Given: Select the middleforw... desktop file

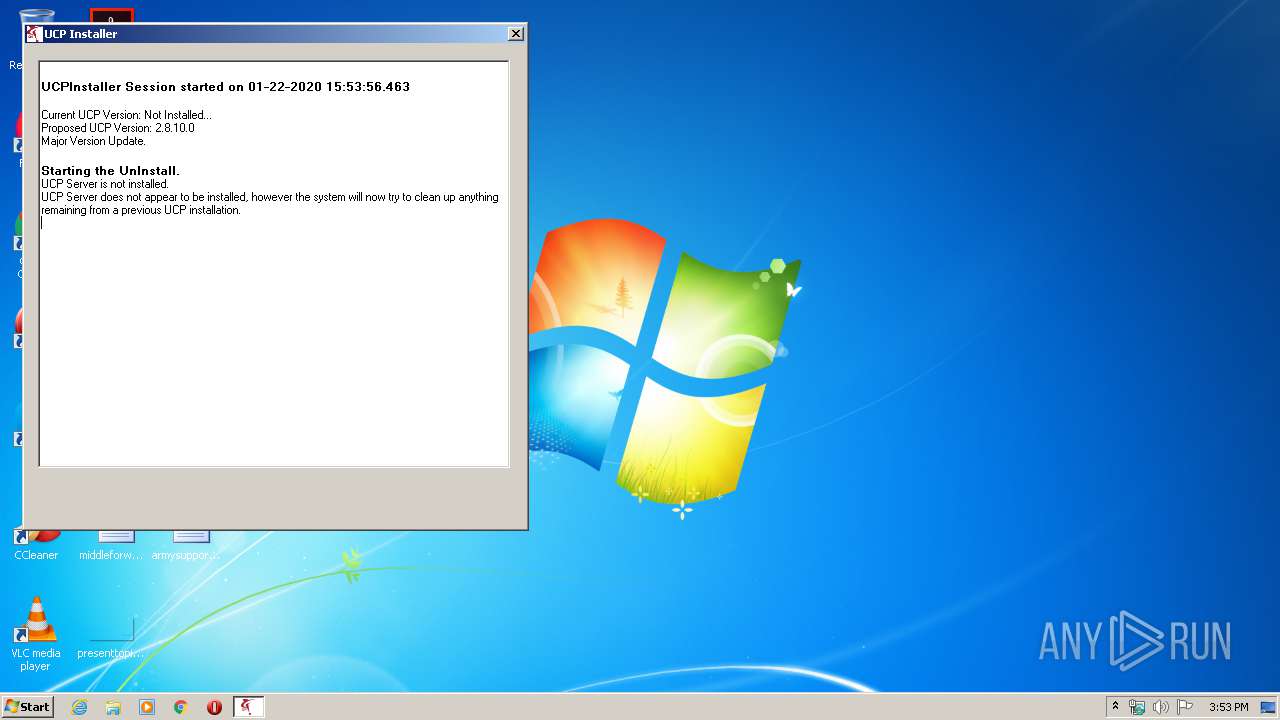Looking at the screenshot, I should click(111, 546).
